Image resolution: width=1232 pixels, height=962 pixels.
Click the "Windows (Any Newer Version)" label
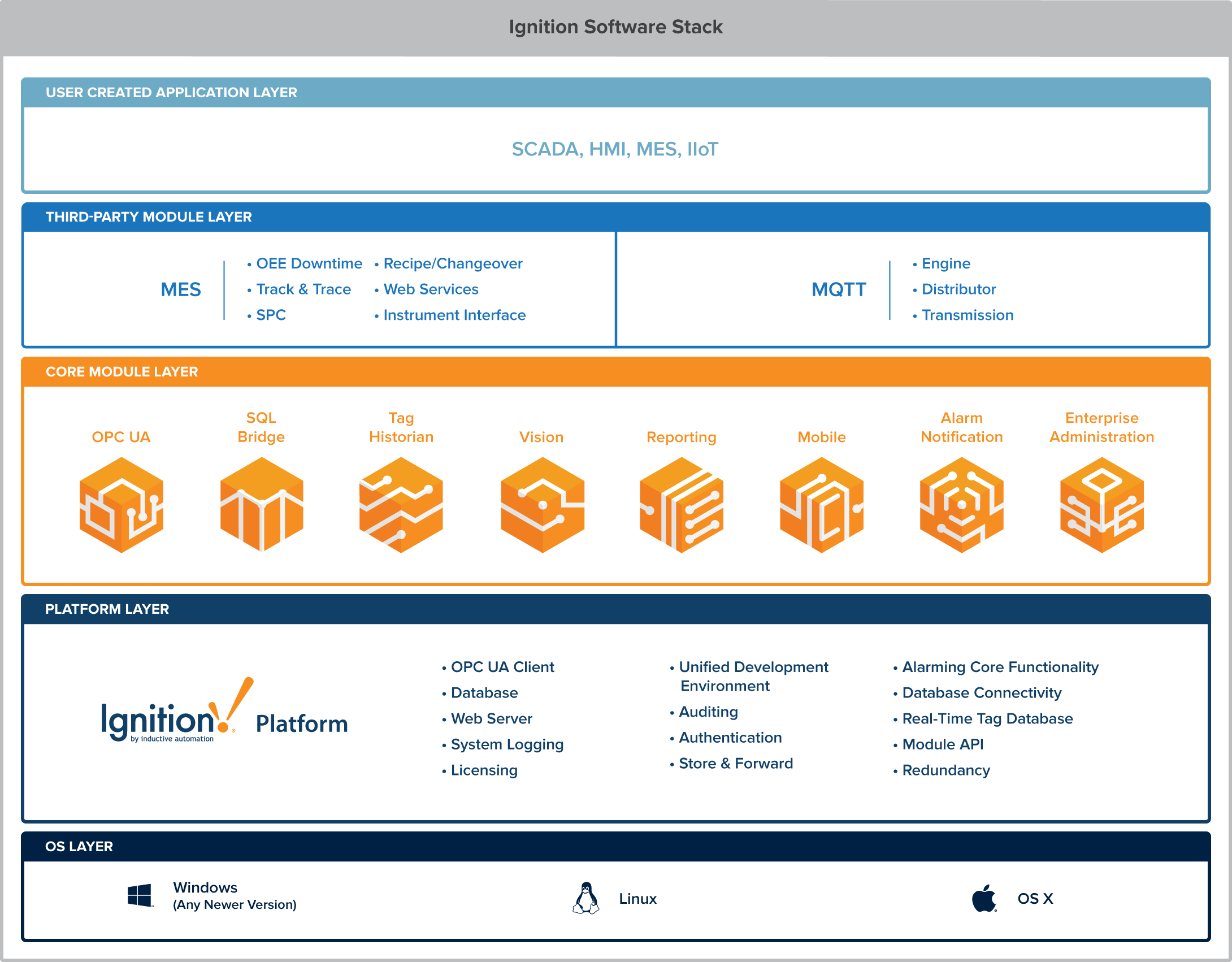[235, 896]
